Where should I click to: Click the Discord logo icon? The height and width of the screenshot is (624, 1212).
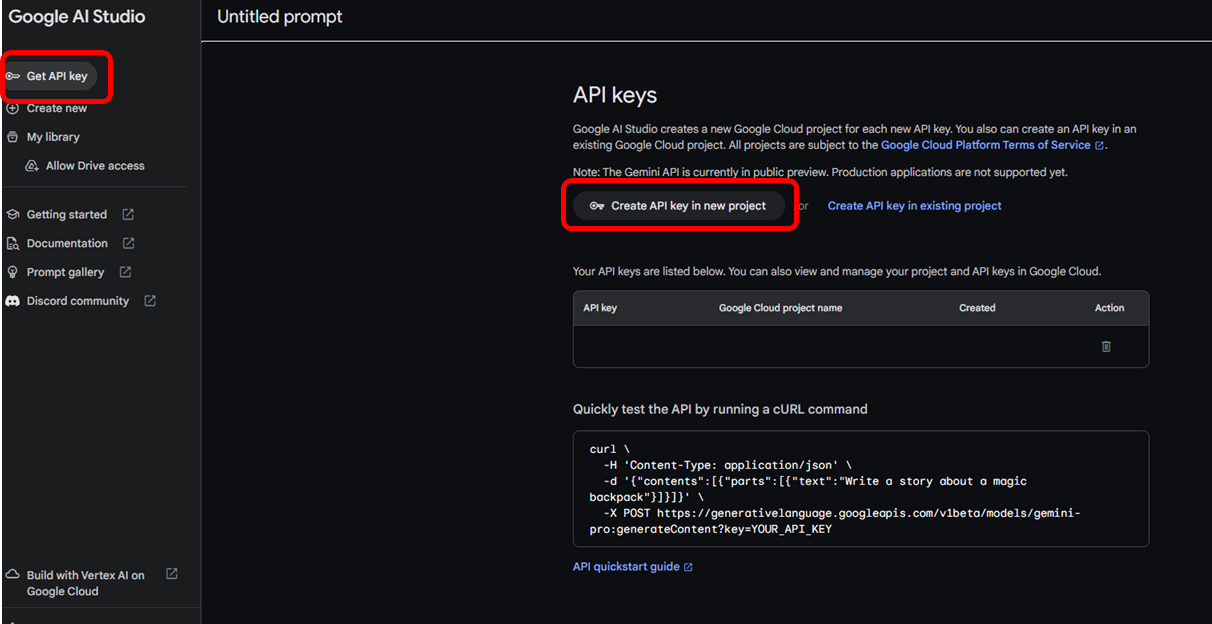click(x=13, y=301)
